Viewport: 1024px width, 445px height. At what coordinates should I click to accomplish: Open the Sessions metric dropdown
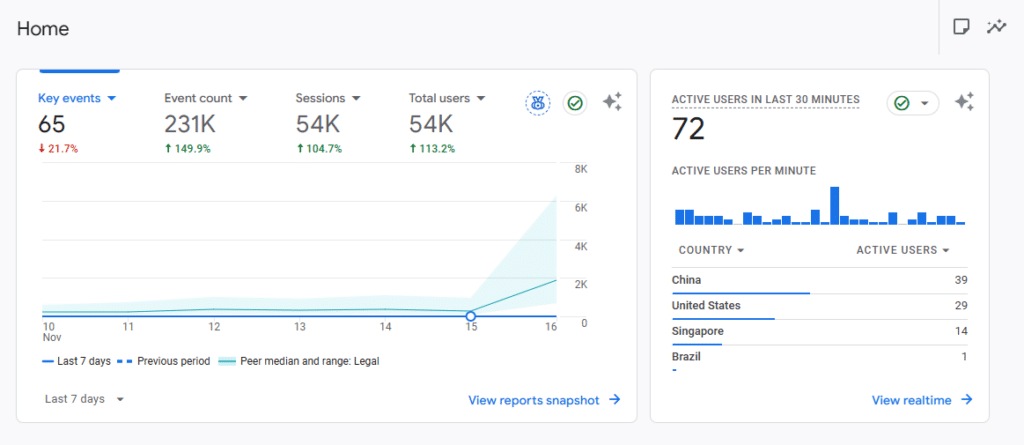click(x=328, y=98)
